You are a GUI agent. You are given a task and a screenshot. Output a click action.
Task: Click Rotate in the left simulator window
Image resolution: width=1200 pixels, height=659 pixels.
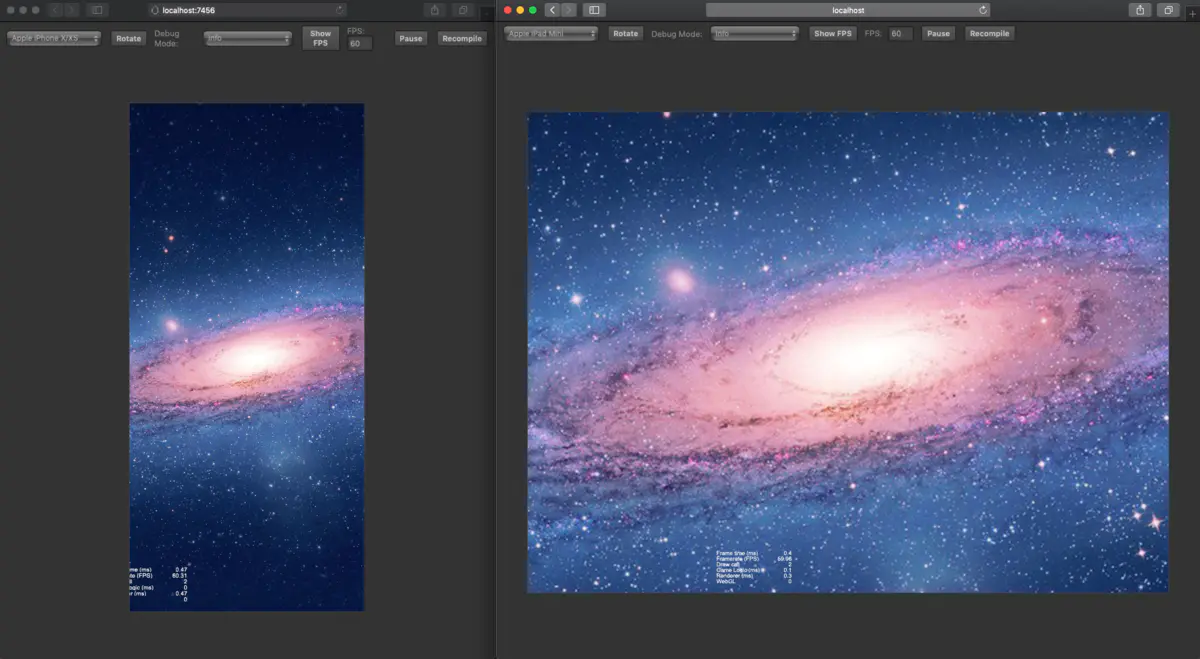click(127, 38)
